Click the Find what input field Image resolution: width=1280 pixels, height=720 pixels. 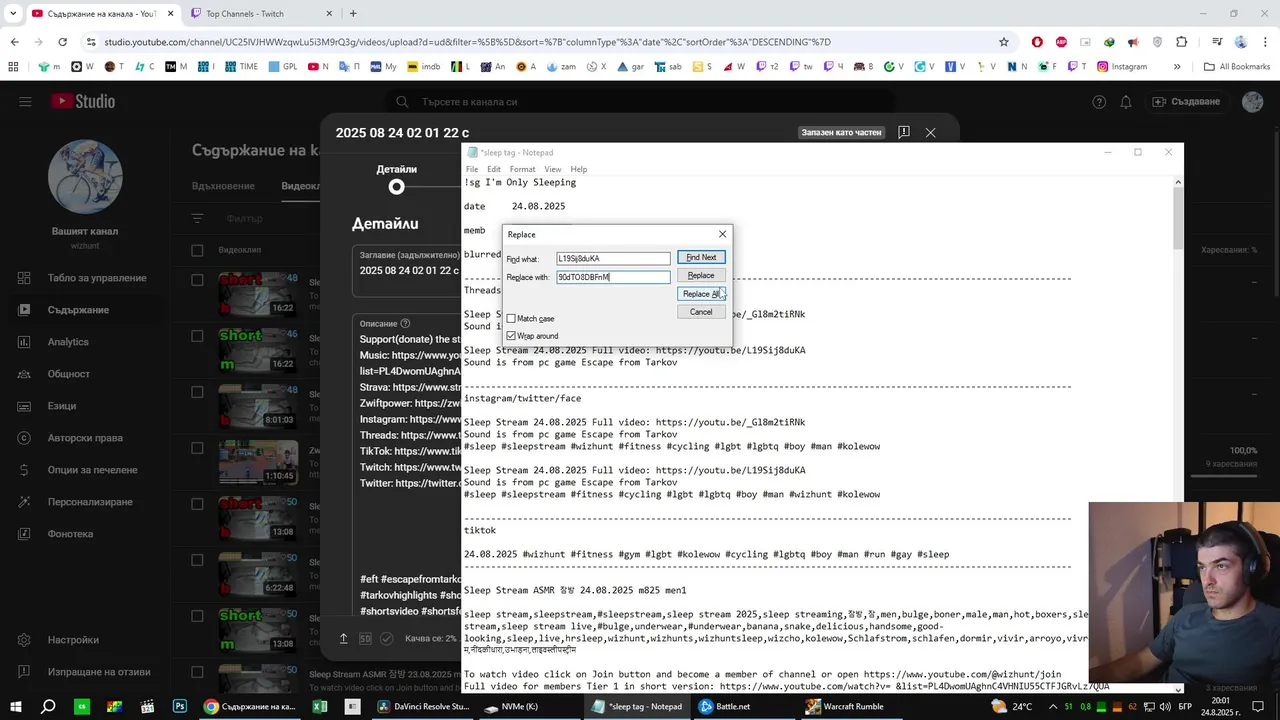613,258
